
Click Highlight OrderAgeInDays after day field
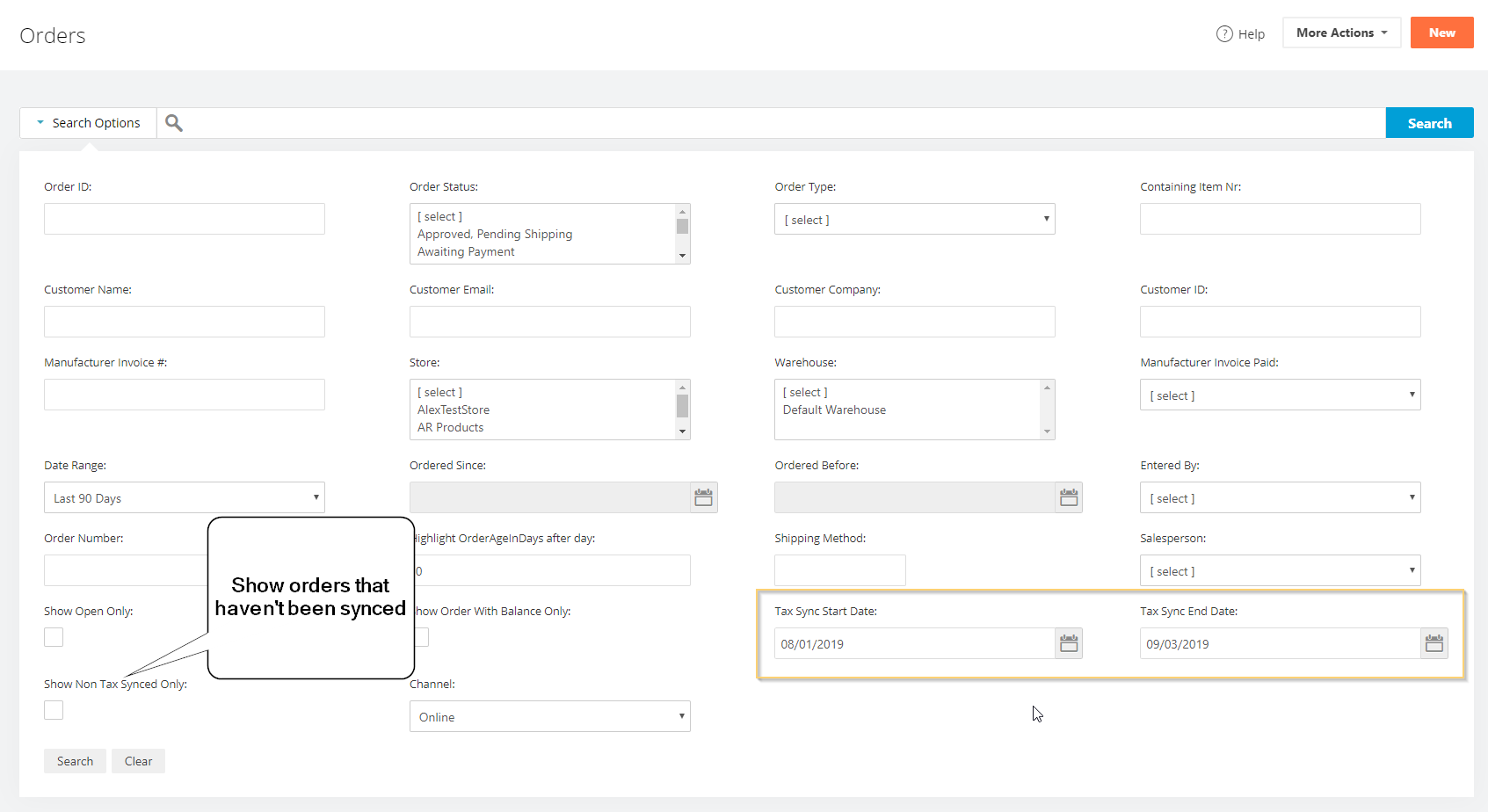point(553,570)
